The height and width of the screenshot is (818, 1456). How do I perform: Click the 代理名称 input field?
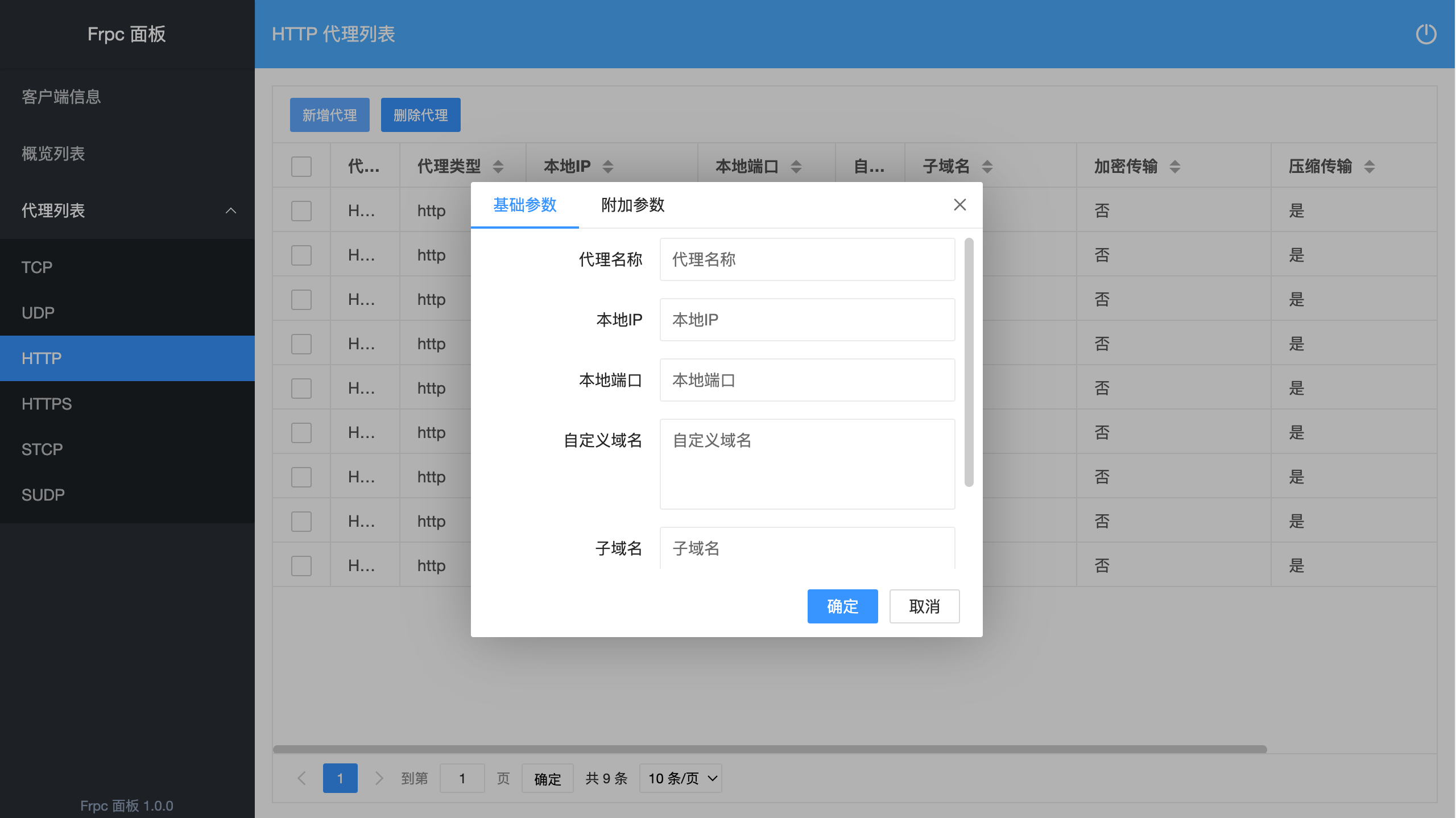806,259
